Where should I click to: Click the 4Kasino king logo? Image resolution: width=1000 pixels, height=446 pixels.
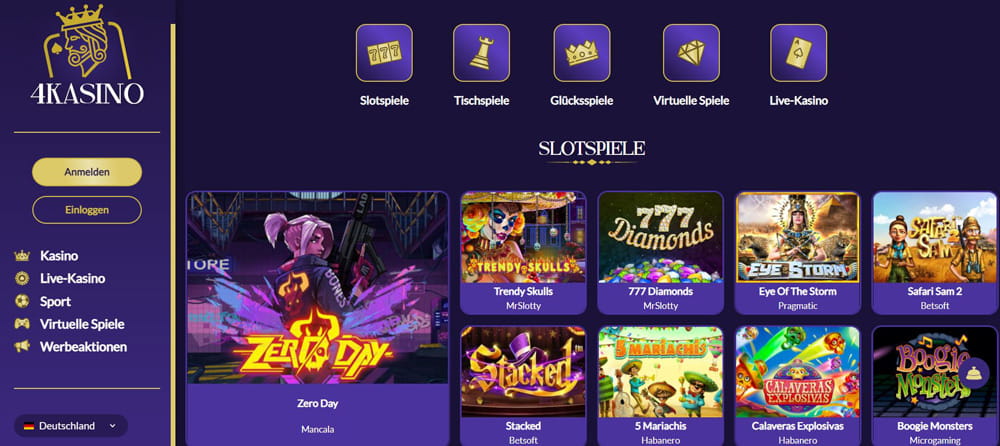[x=87, y=55]
